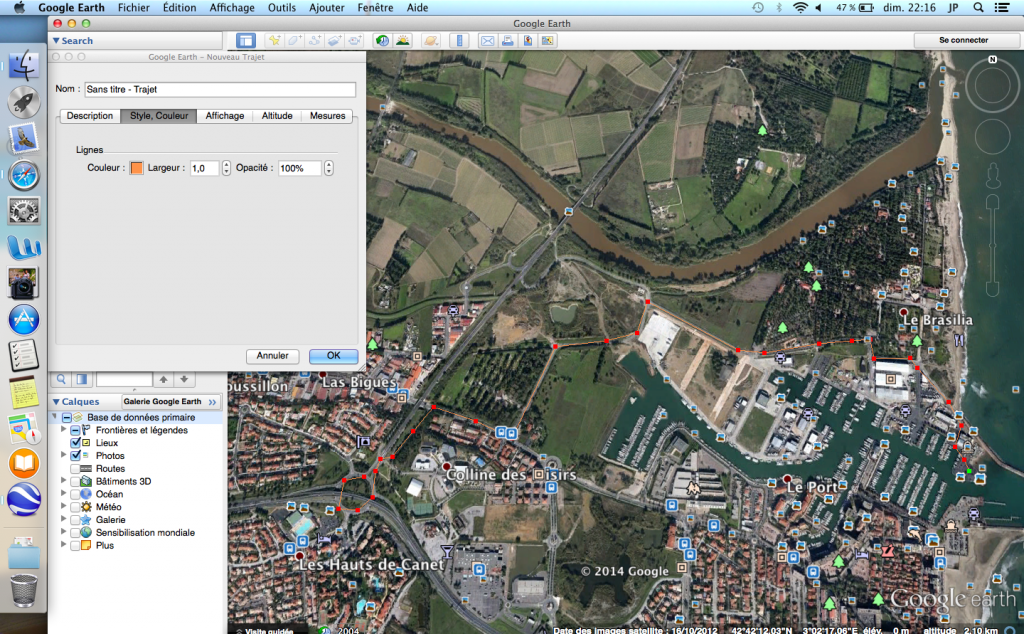Collapse the Calques panel
Image resolution: width=1024 pixels, height=634 pixels.
click(x=56, y=401)
